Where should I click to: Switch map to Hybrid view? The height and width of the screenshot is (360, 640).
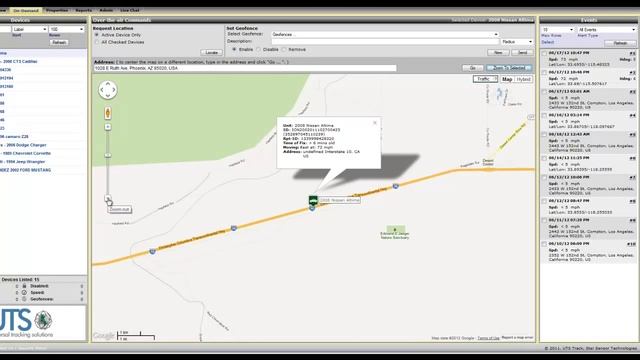coord(523,79)
